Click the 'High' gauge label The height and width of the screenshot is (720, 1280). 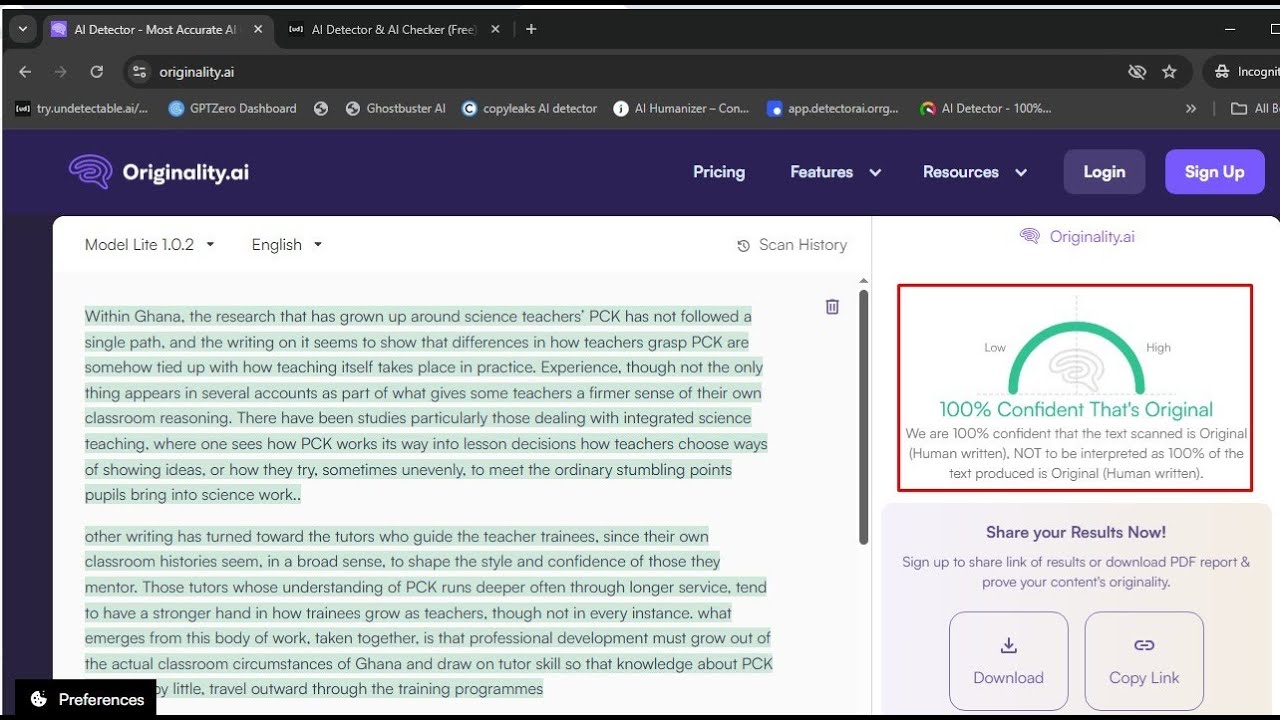pyautogui.click(x=1158, y=348)
